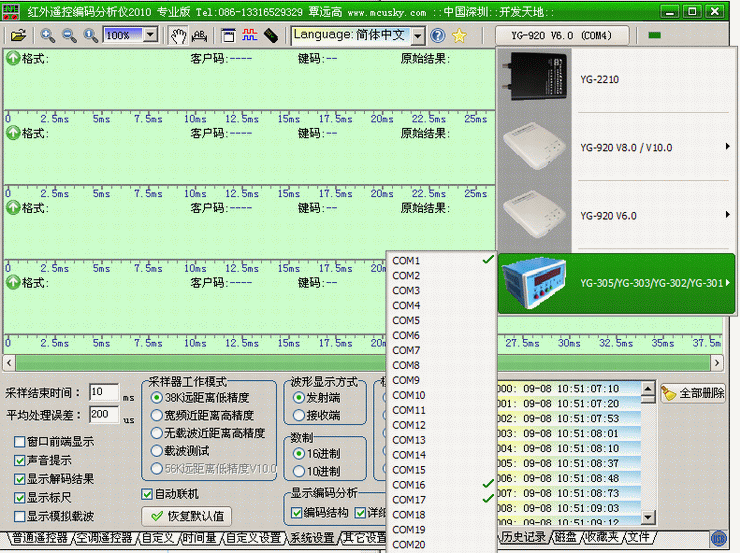Image resolution: width=740 pixels, height=553 pixels.
Task: Click the 恢复默认值 button
Action: tap(187, 517)
